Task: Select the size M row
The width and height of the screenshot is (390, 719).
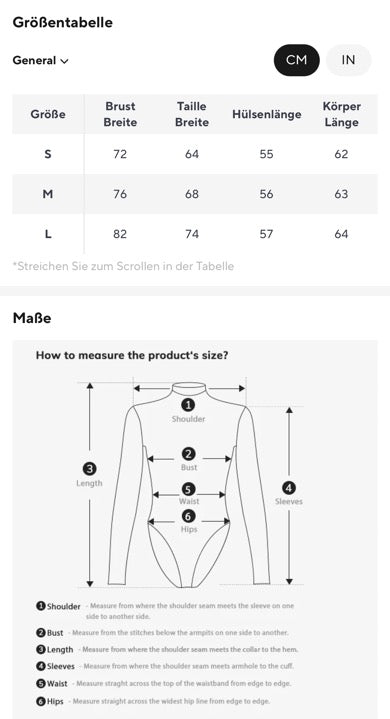Action: (195, 194)
